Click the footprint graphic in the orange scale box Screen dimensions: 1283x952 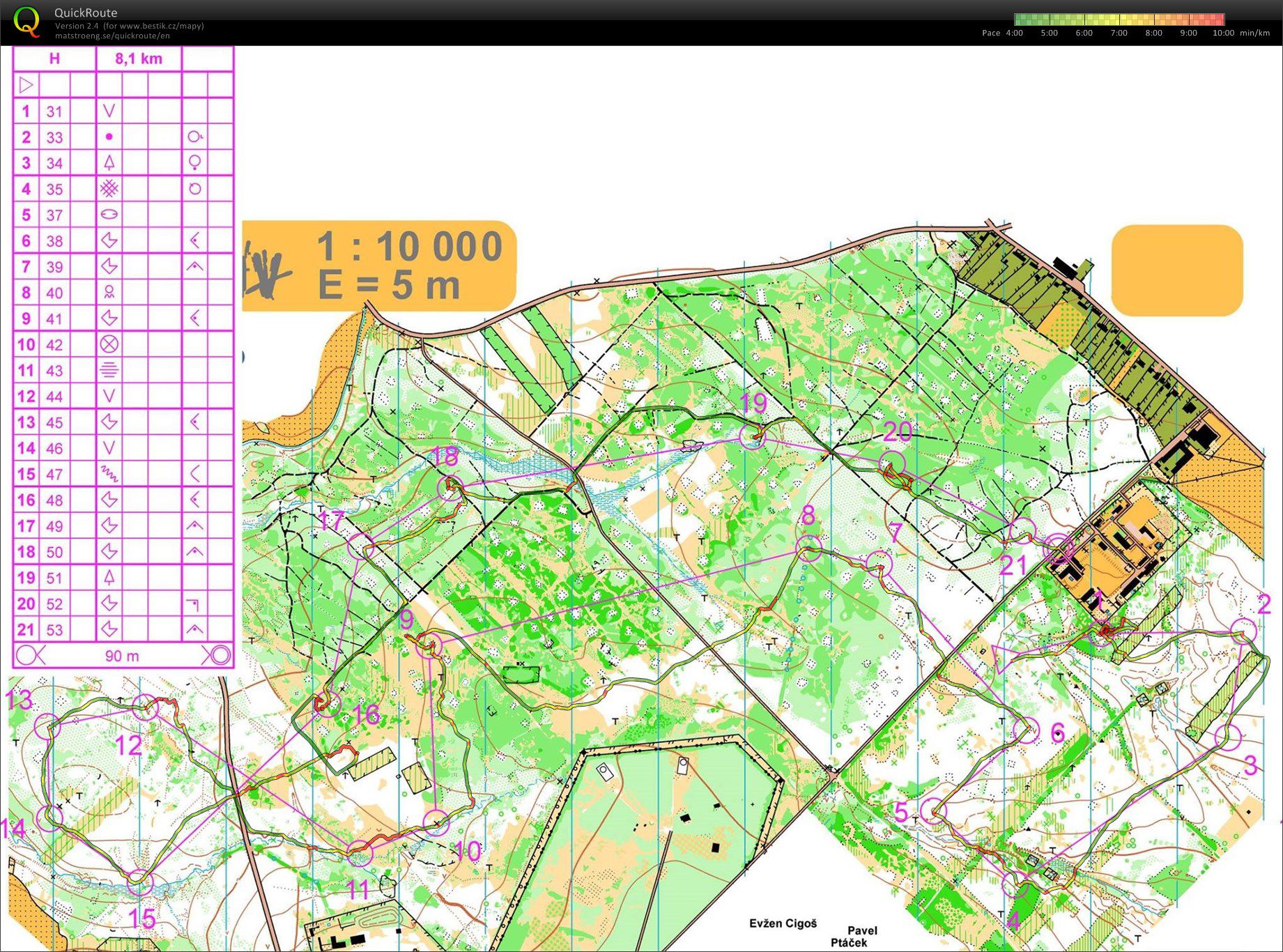point(266,270)
